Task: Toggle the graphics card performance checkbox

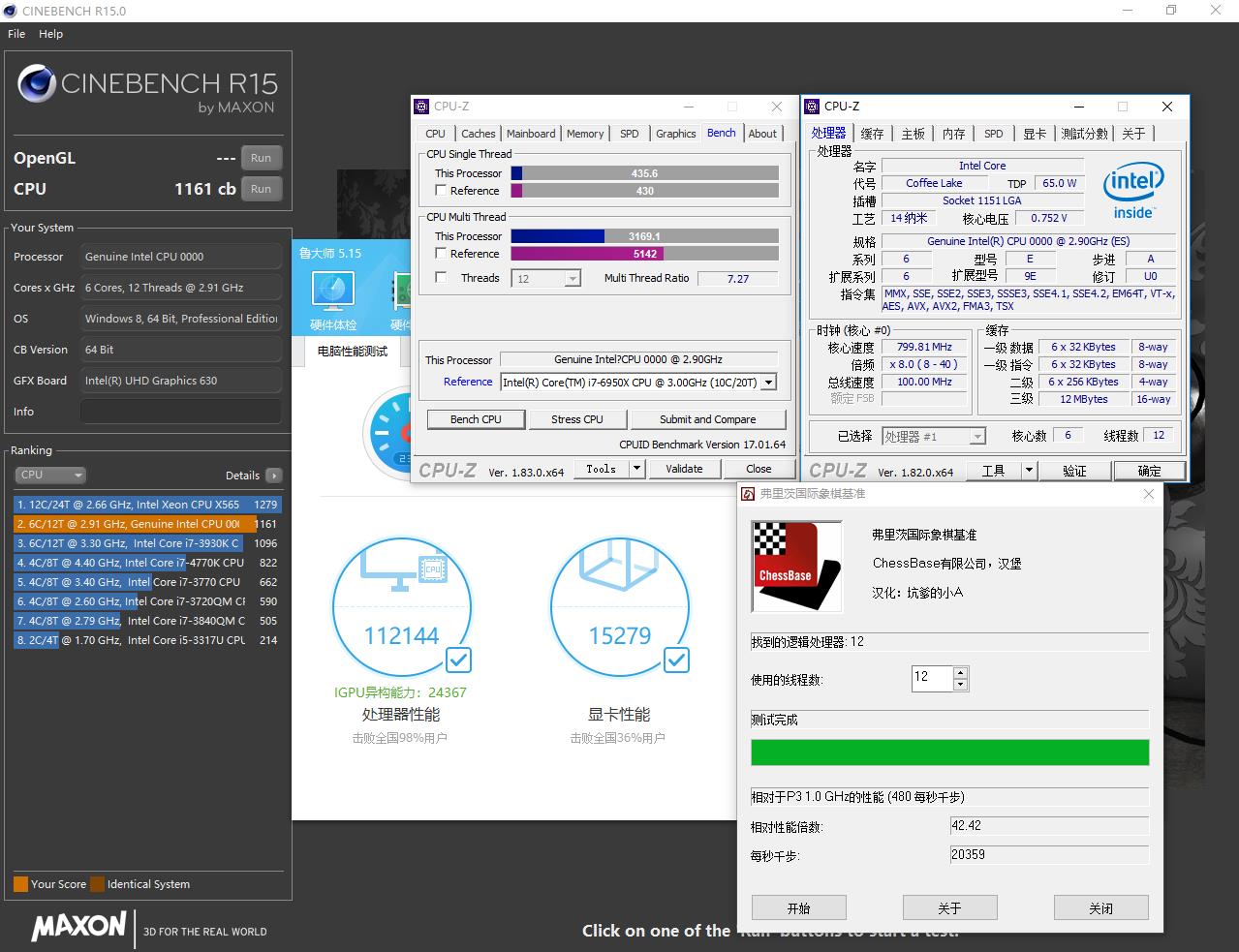Action: click(676, 660)
